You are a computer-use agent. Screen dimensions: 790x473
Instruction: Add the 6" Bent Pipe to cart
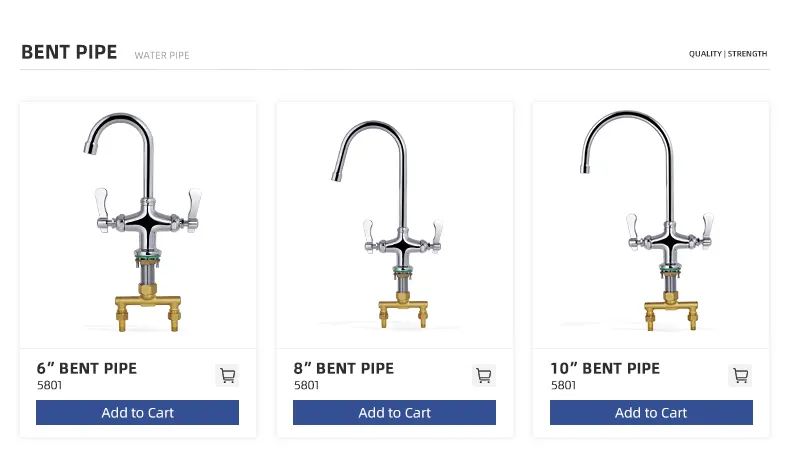[137, 413]
